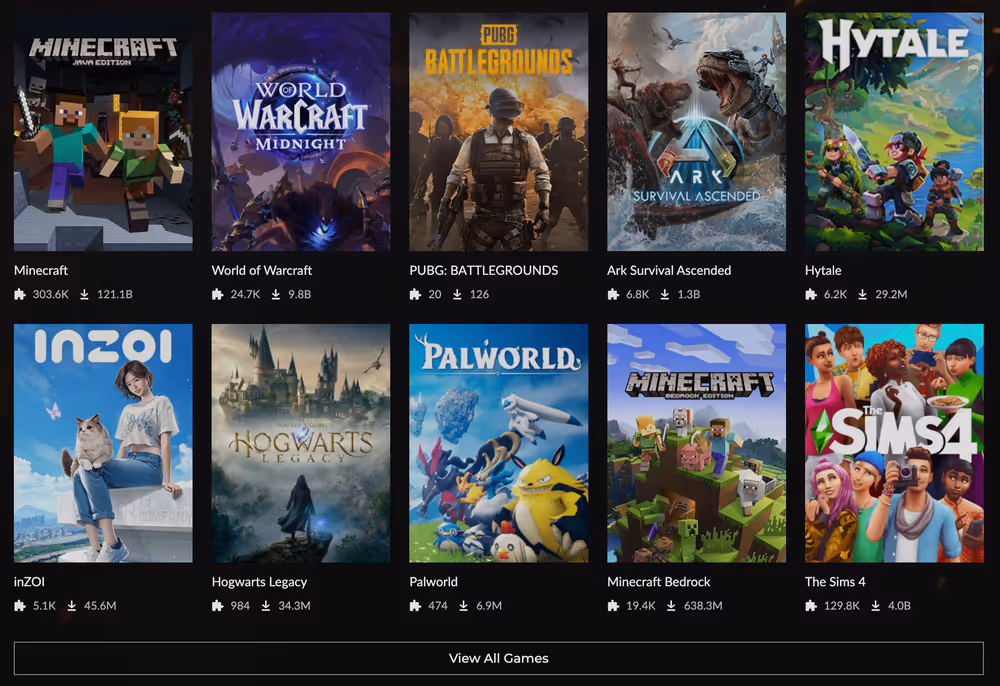Click the Ark Survival Ascended title link

[669, 270]
